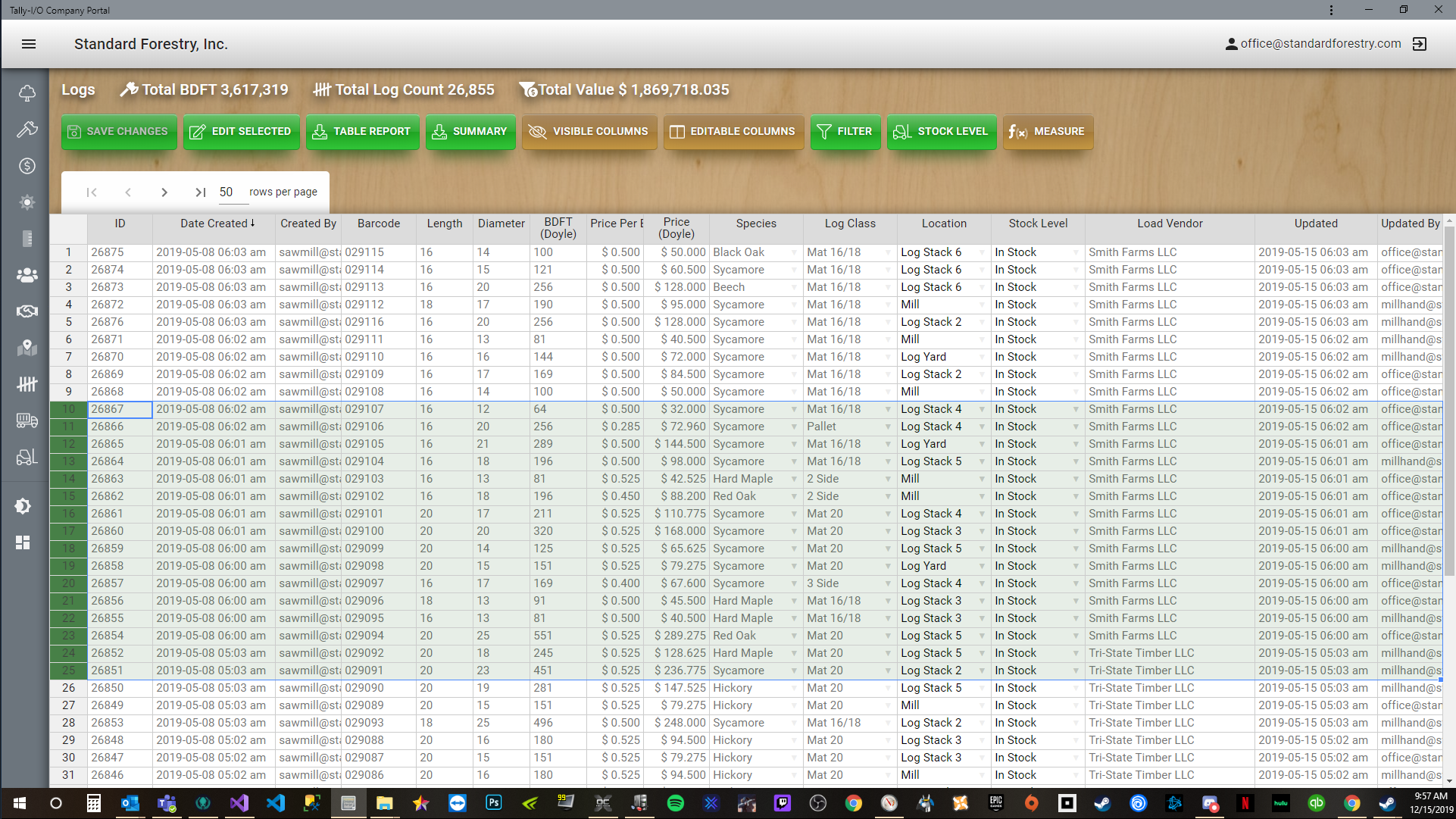Open the forklift sidebar icon
The image size is (1456, 819).
point(27,457)
